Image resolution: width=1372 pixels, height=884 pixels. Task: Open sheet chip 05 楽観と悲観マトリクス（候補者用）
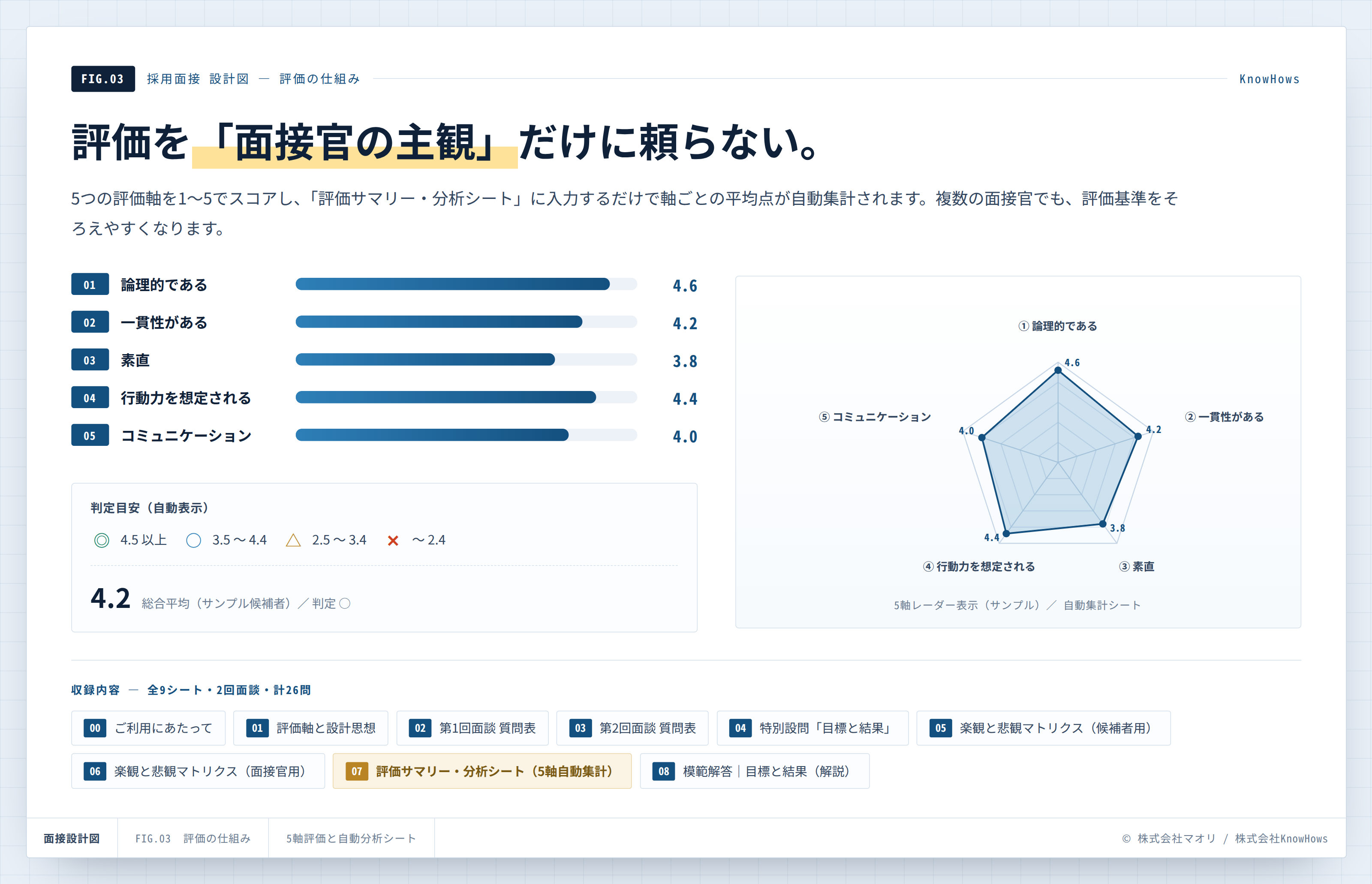[1044, 728]
